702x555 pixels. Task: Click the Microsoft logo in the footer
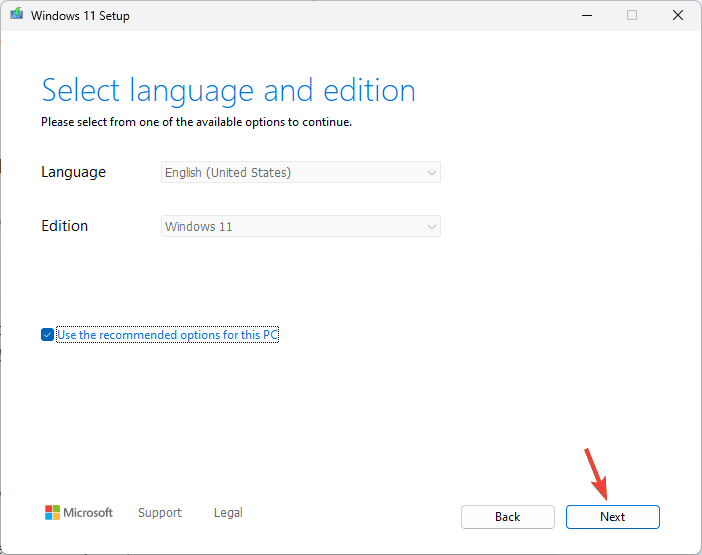tap(79, 513)
